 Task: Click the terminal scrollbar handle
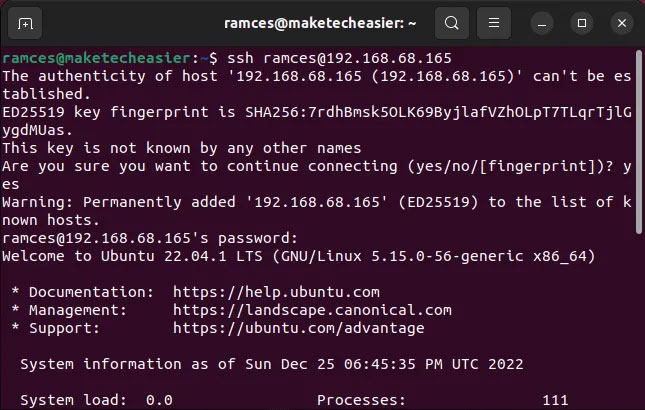639,142
